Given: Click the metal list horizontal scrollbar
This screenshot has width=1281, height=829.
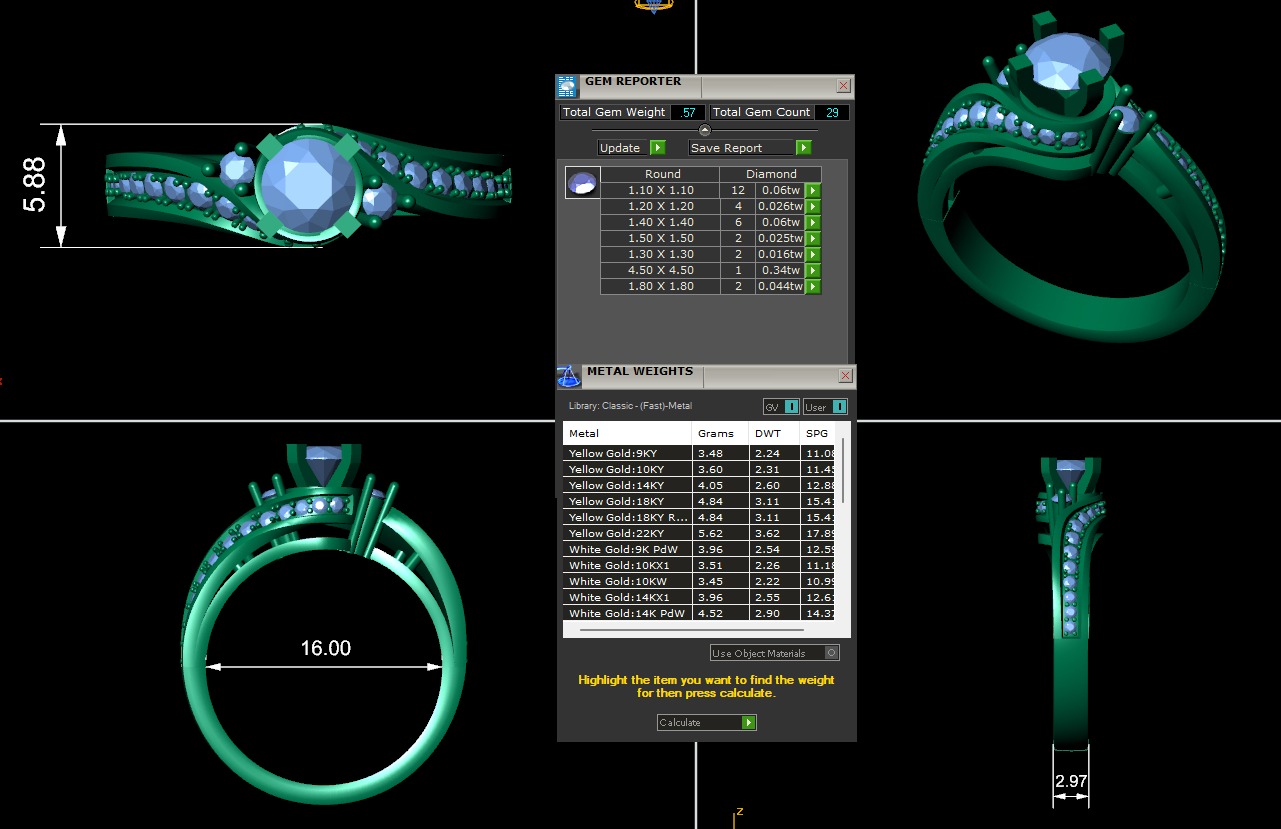Looking at the screenshot, I should click(x=692, y=630).
